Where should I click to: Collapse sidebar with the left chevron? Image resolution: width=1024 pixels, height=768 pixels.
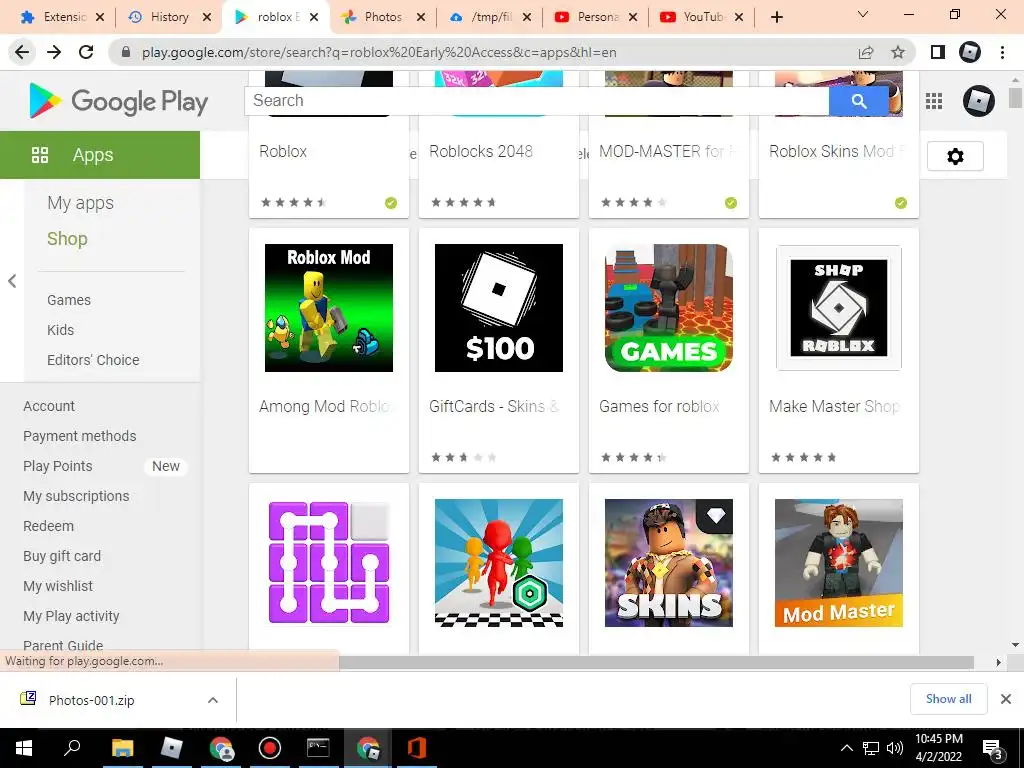click(12, 281)
